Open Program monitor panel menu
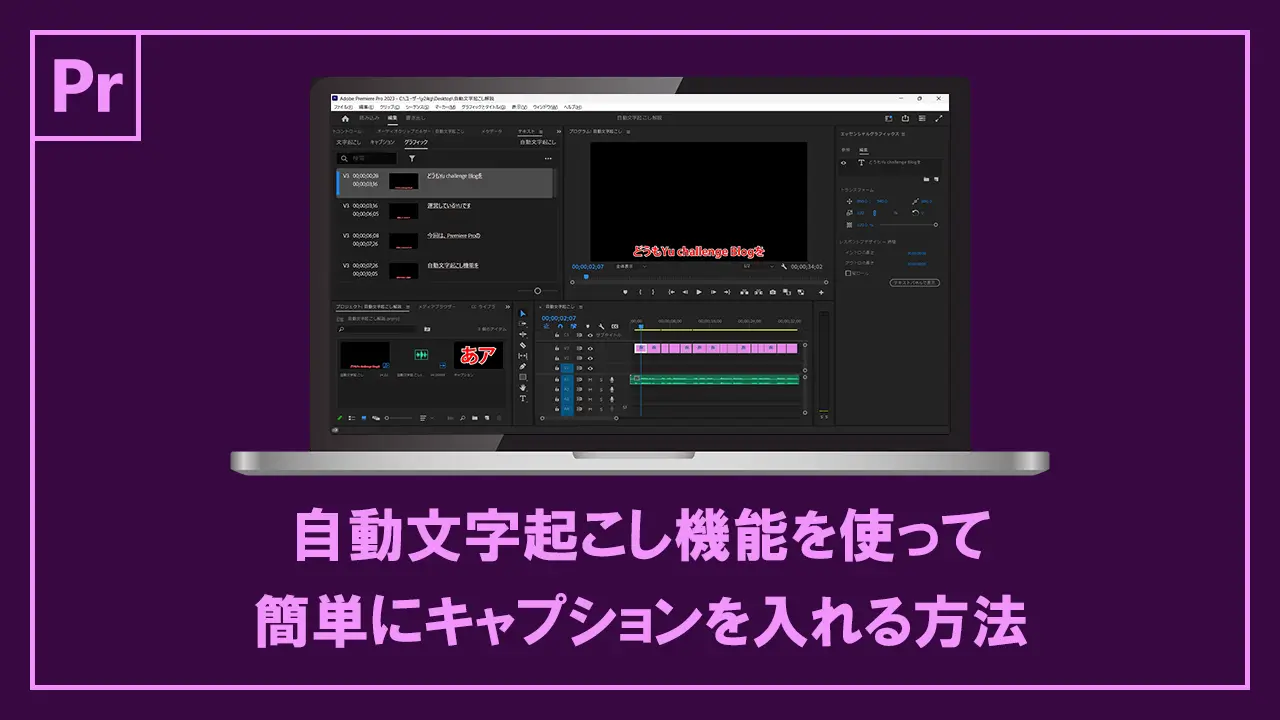The image size is (1280, 720). click(x=628, y=132)
